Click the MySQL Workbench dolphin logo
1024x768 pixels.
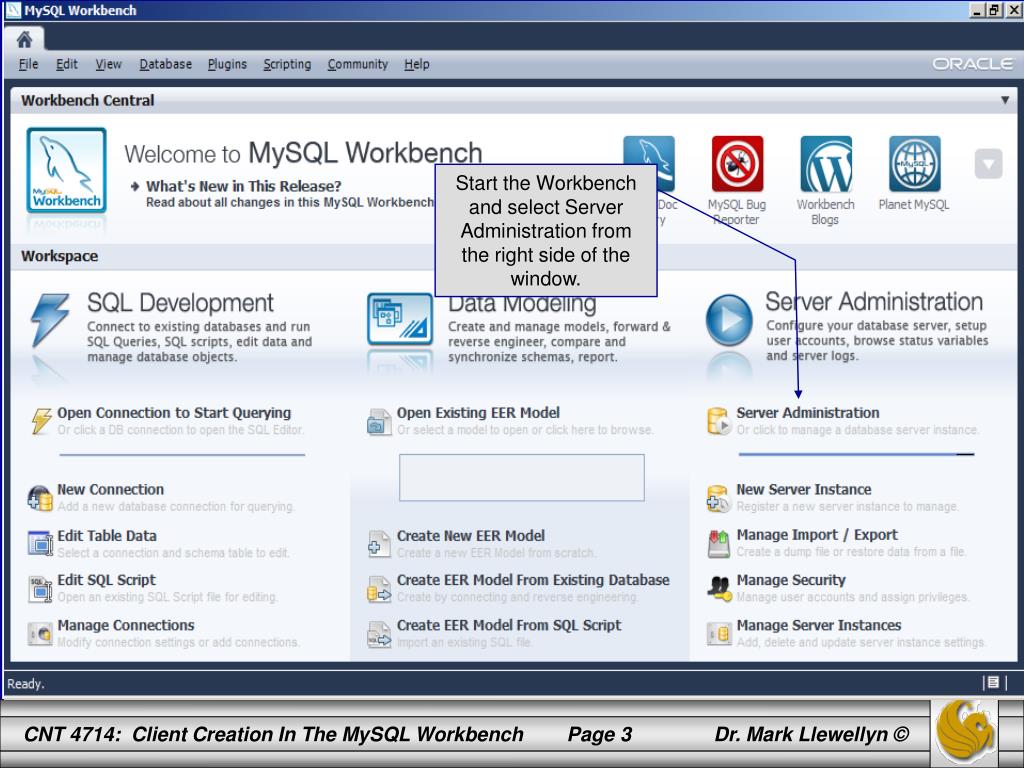click(x=67, y=170)
